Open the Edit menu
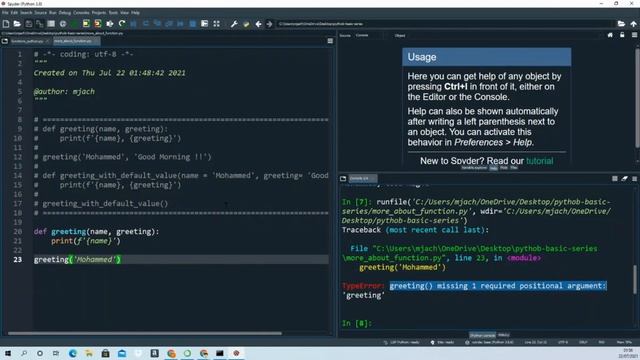Viewport: 640px width, 360px height. tap(14, 13)
